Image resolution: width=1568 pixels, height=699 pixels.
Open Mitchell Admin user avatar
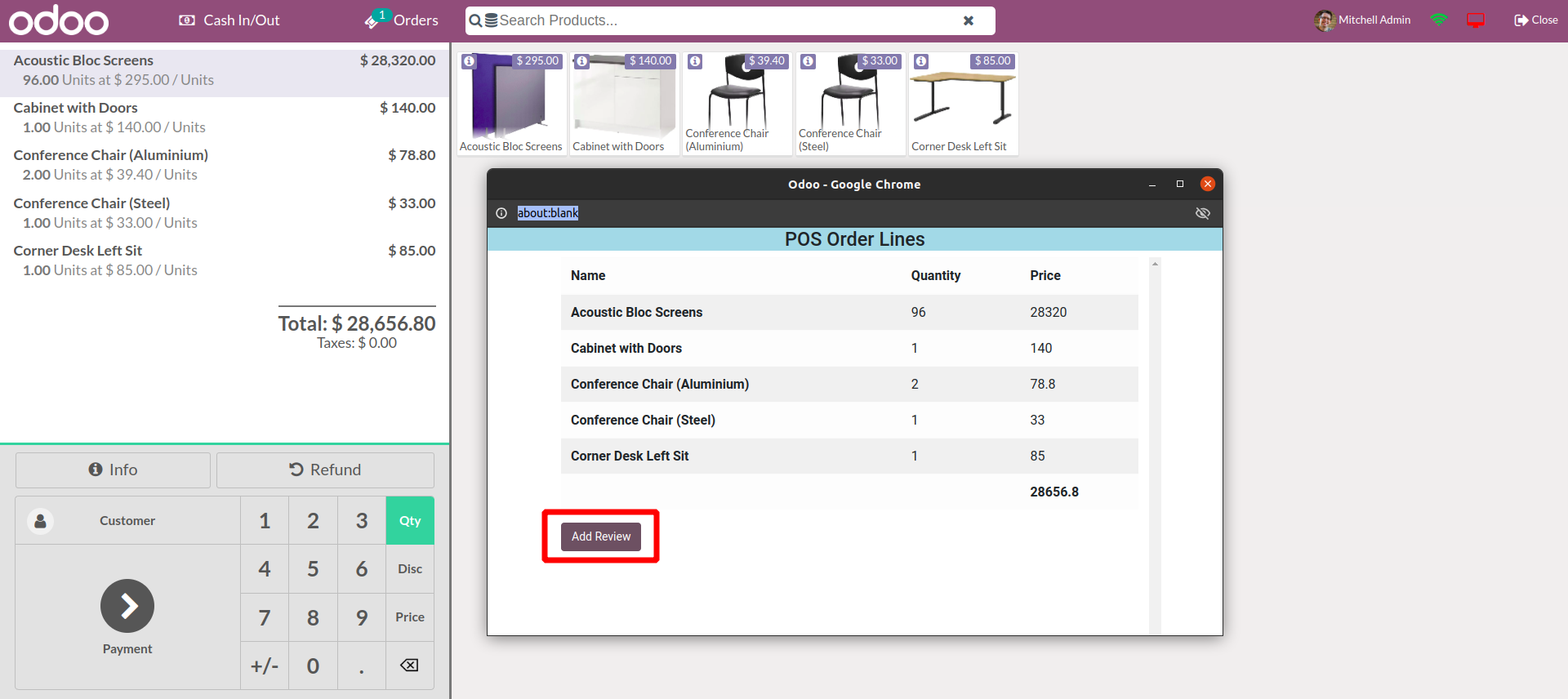(1324, 20)
